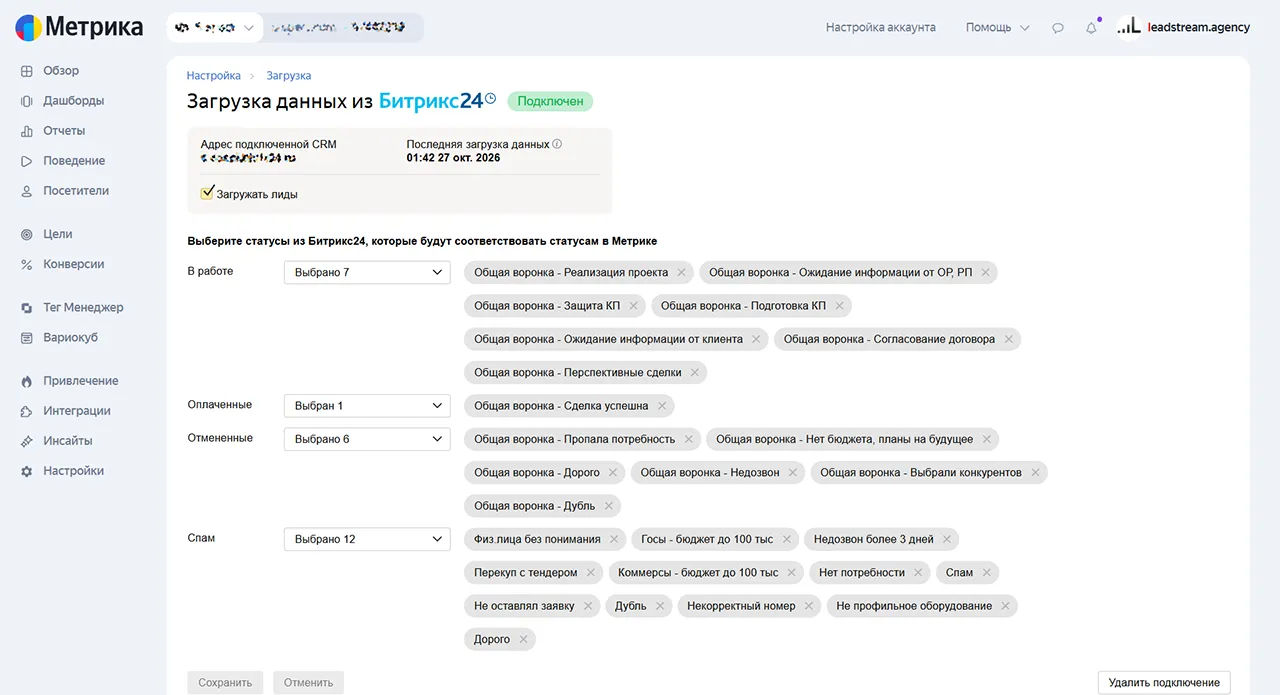Viewport: 1280px width, 695px height.
Task: Click the 'Отменить' button
Action: point(308,683)
